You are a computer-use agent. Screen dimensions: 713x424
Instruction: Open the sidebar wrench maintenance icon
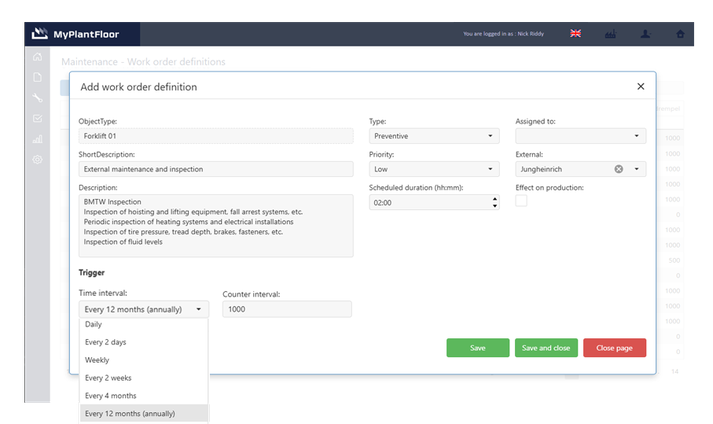[x=37, y=98]
